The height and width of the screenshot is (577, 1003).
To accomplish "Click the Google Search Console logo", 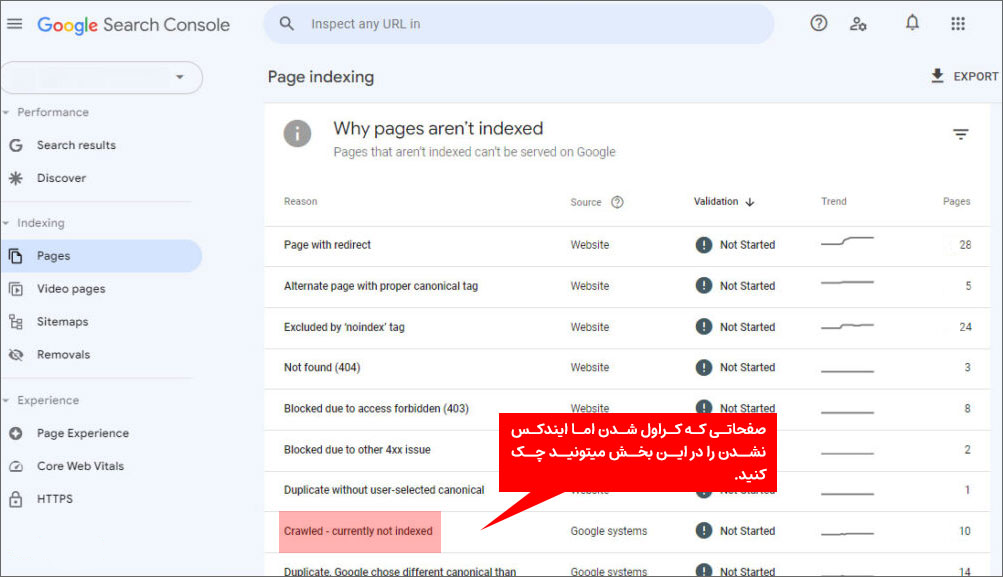I will pos(134,25).
